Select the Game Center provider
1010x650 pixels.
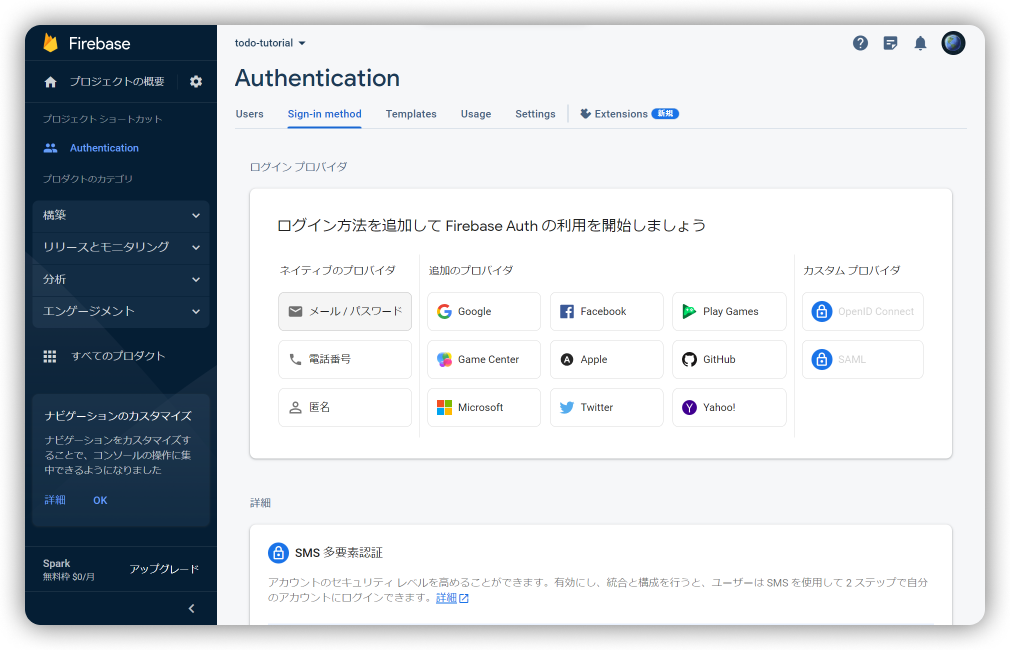pyautogui.click(x=484, y=359)
